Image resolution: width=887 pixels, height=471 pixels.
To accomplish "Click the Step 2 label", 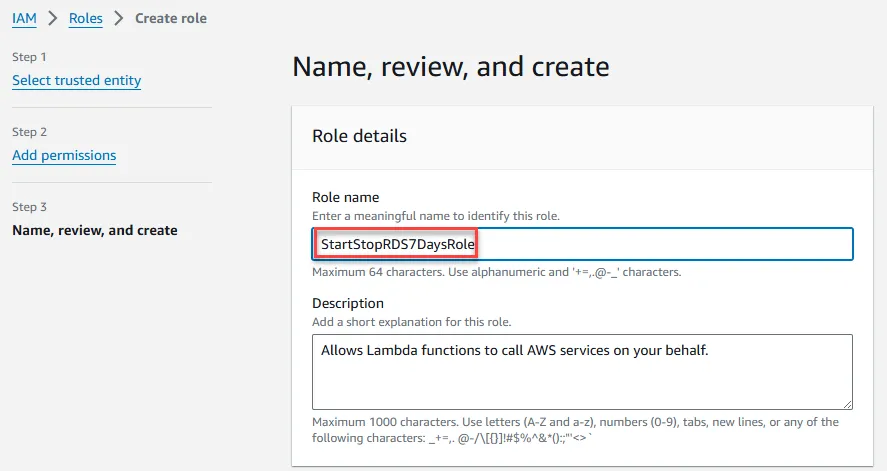I will (x=29, y=132).
